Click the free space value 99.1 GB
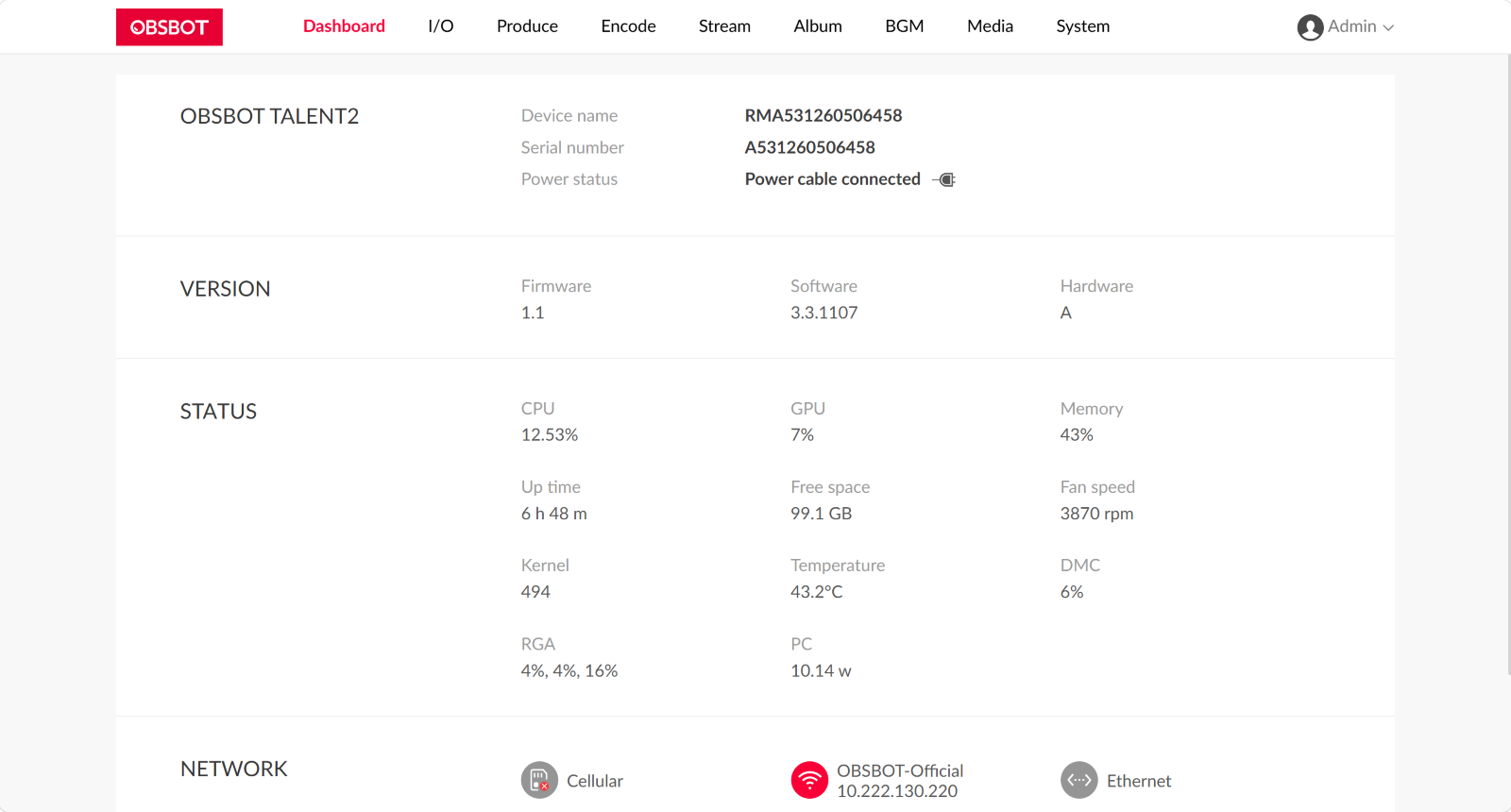Image resolution: width=1511 pixels, height=812 pixels. (x=822, y=514)
